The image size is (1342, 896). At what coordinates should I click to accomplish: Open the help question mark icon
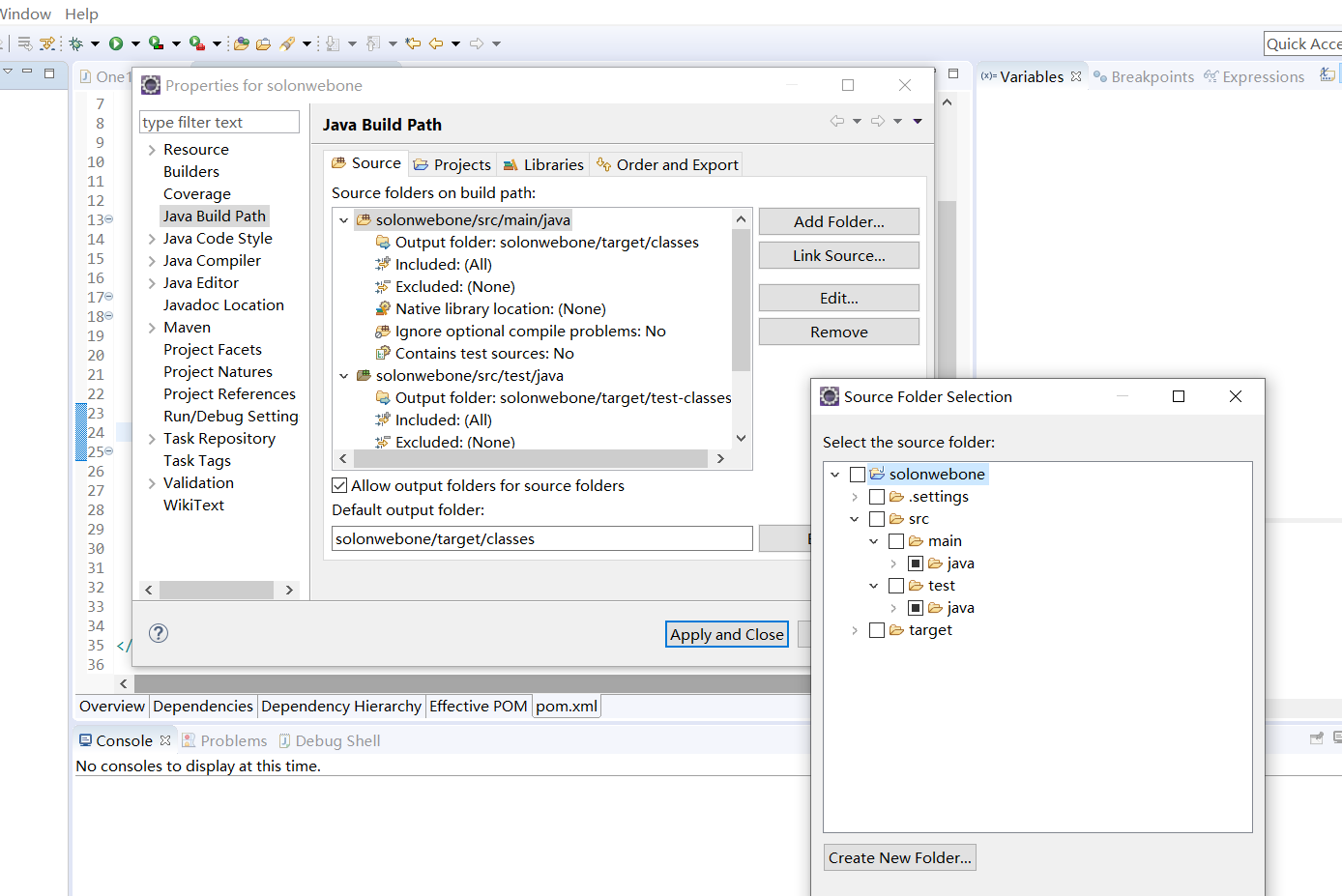pos(159,633)
